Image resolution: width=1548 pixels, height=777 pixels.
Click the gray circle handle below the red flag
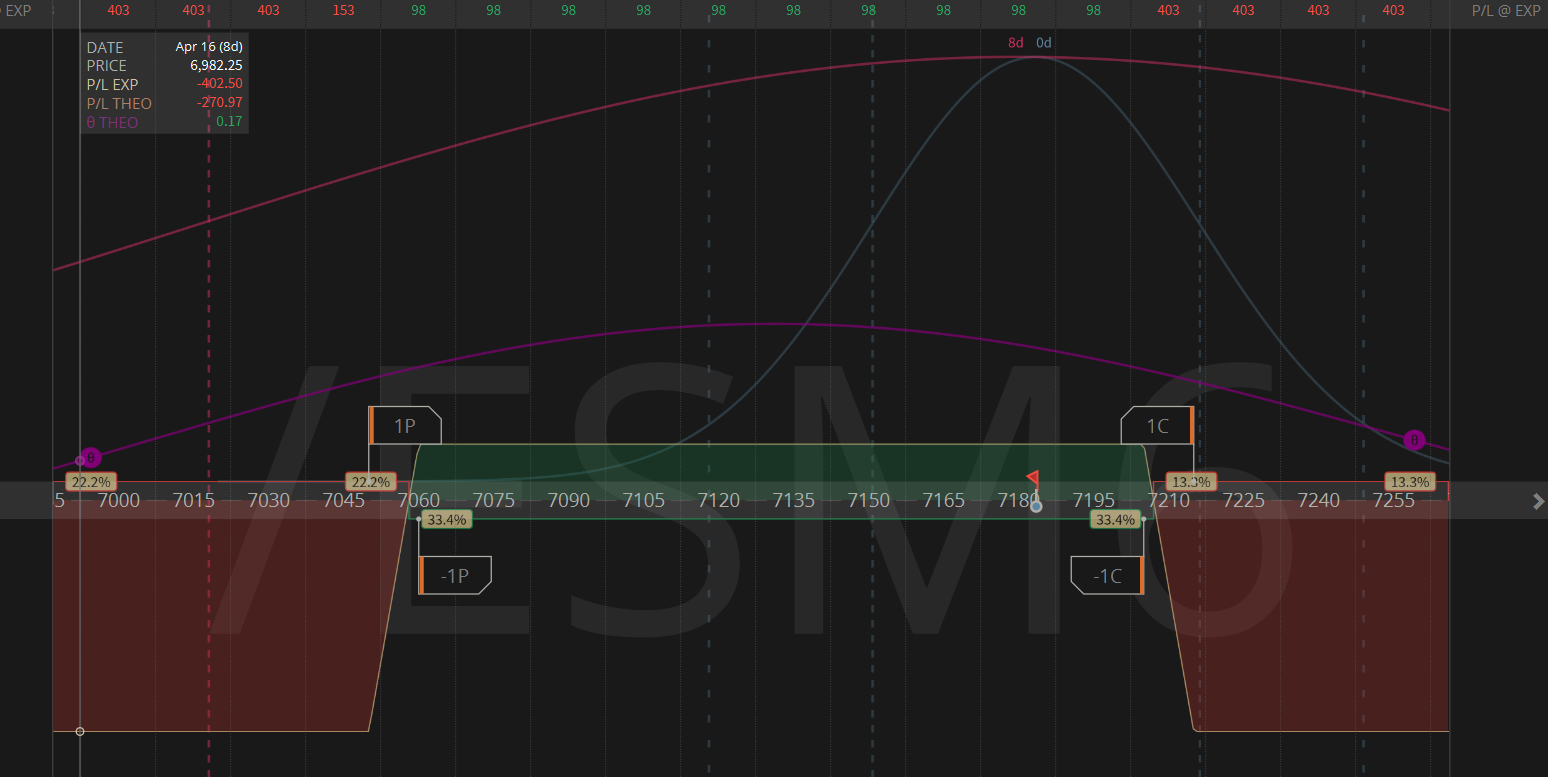(1036, 506)
